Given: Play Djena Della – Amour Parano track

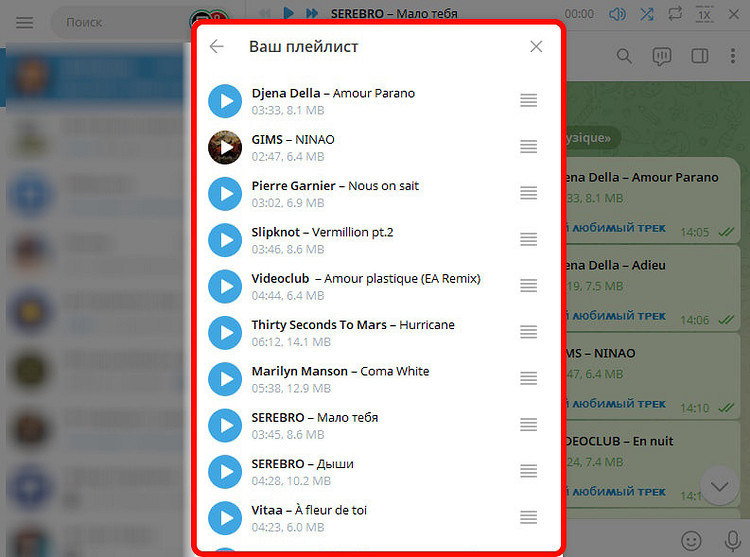Looking at the screenshot, I should 225,101.
